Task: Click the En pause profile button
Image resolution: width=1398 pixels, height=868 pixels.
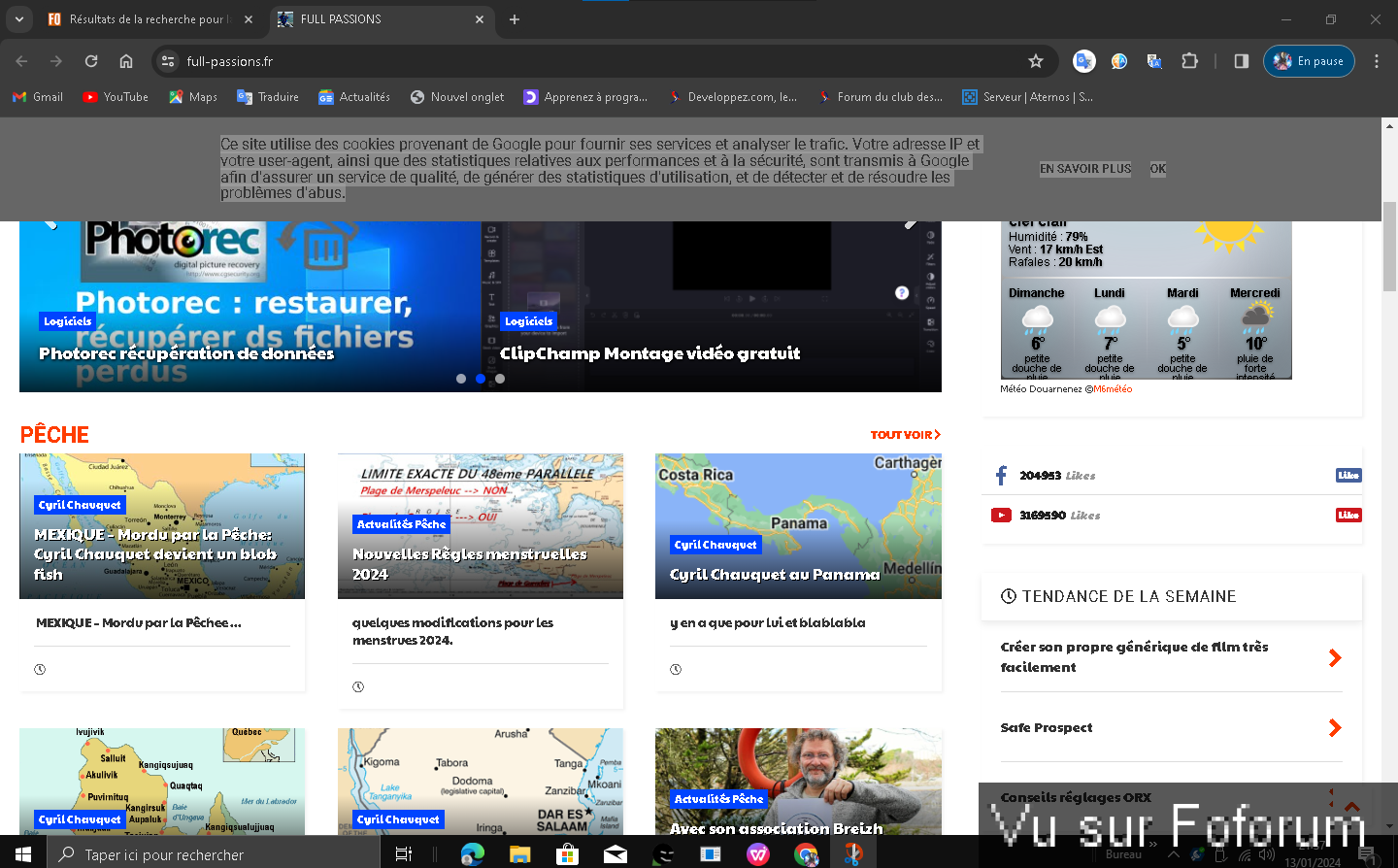Action: click(x=1309, y=61)
